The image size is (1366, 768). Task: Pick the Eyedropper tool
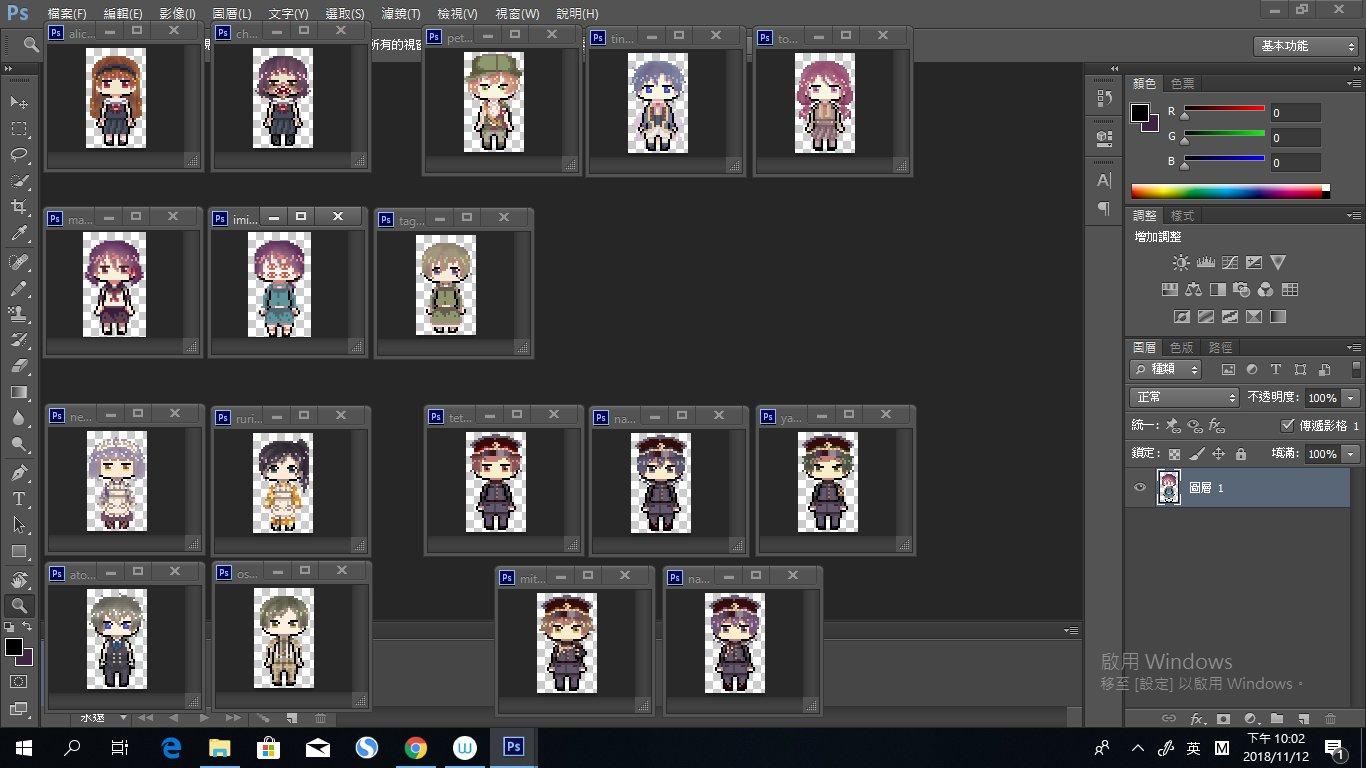[x=19, y=234]
